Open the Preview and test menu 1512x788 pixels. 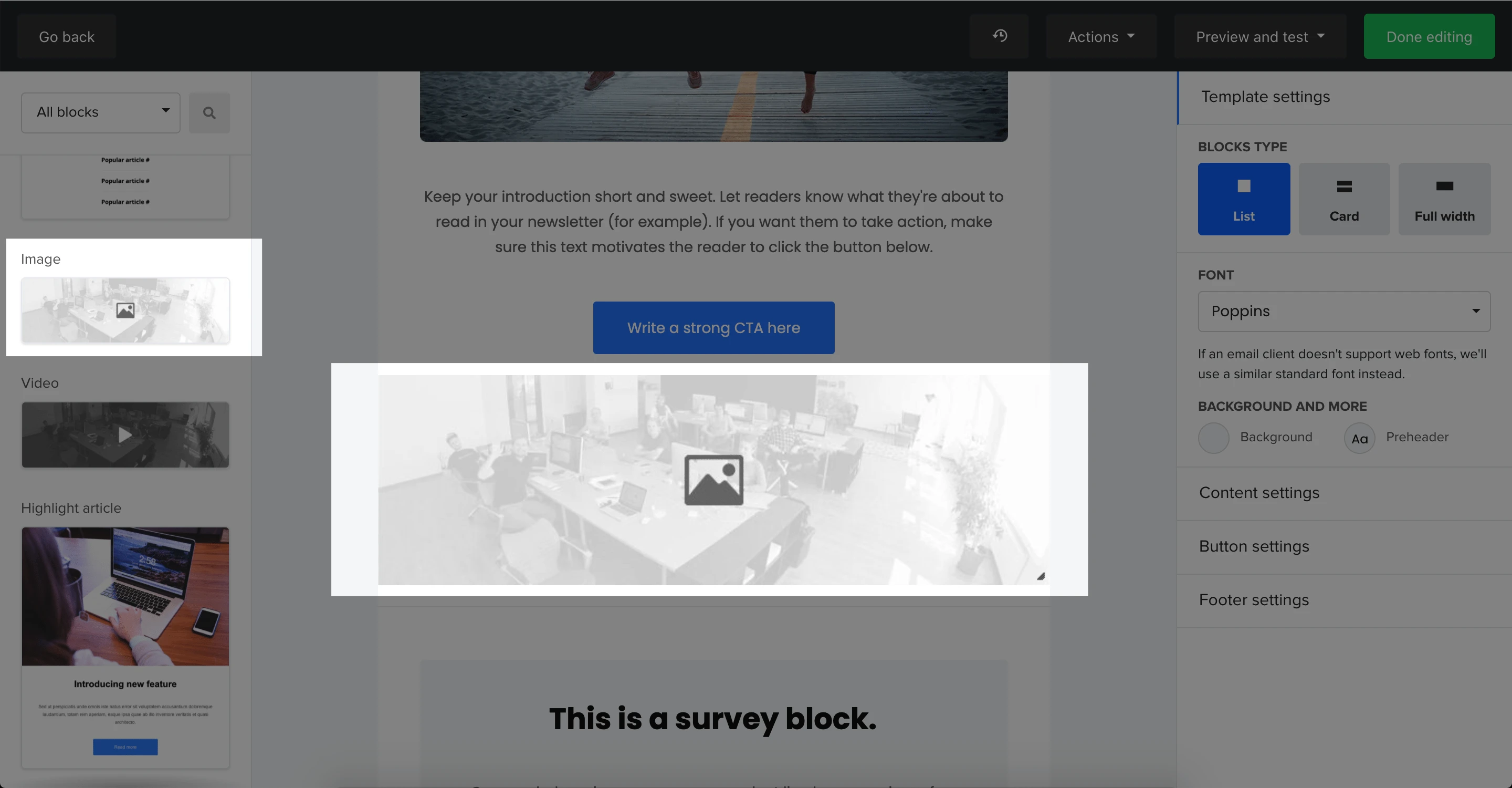pos(1259,36)
